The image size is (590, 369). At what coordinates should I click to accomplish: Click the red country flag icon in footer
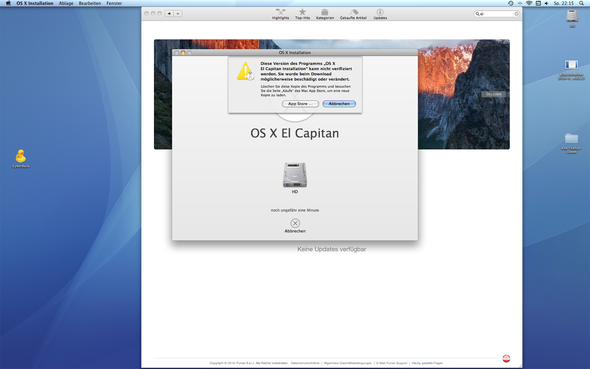coord(506,358)
